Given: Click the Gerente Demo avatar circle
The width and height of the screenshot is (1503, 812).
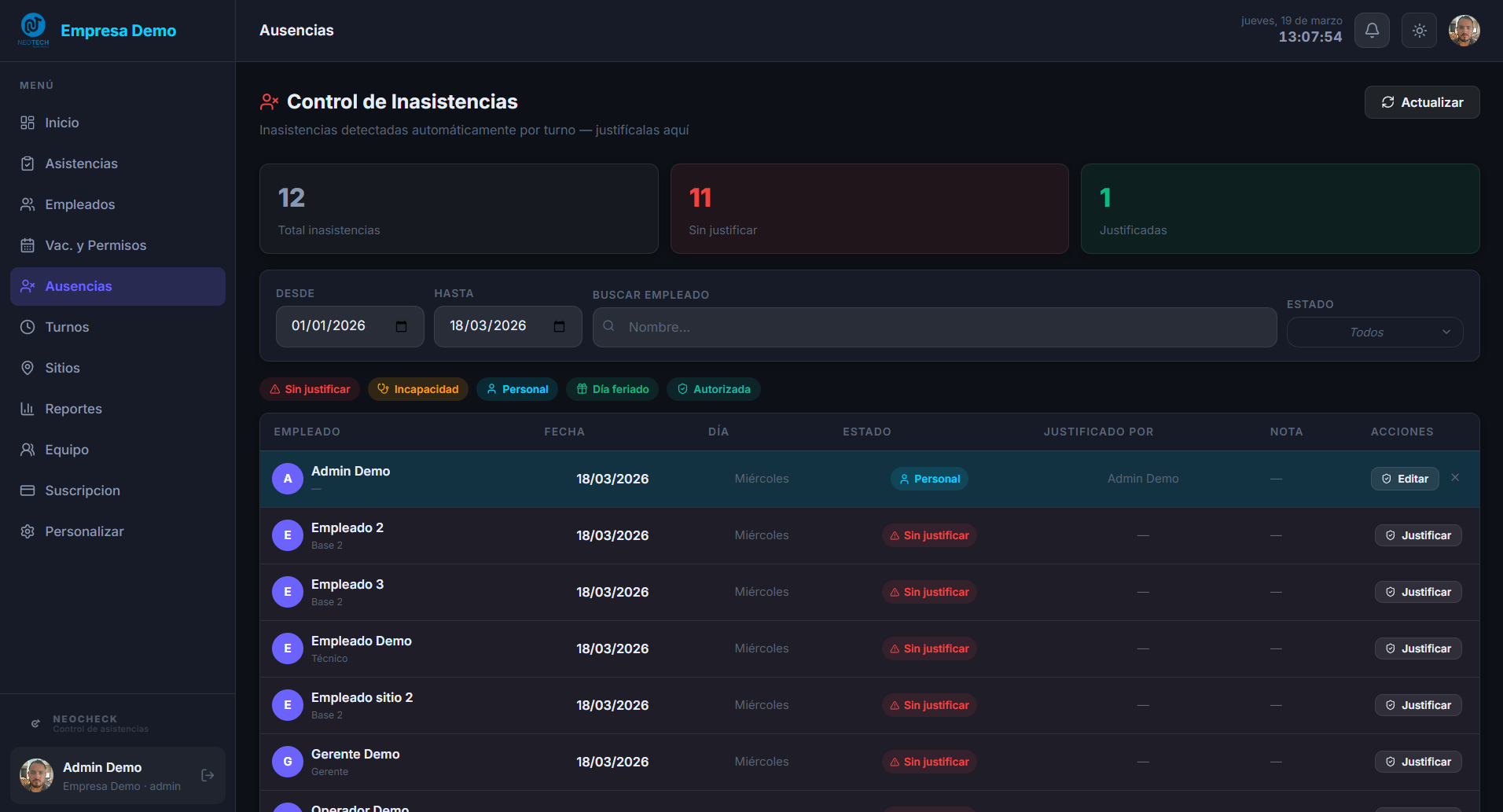Looking at the screenshot, I should [x=288, y=762].
